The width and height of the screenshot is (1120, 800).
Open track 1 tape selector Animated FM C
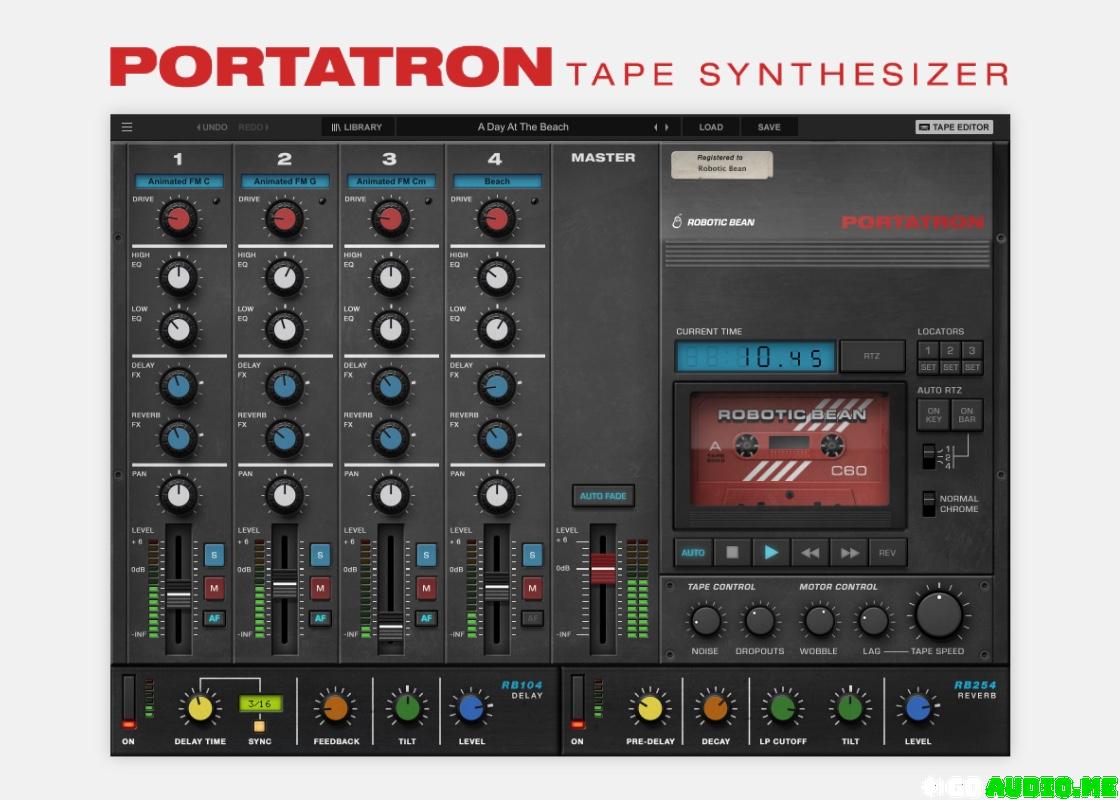(179, 182)
